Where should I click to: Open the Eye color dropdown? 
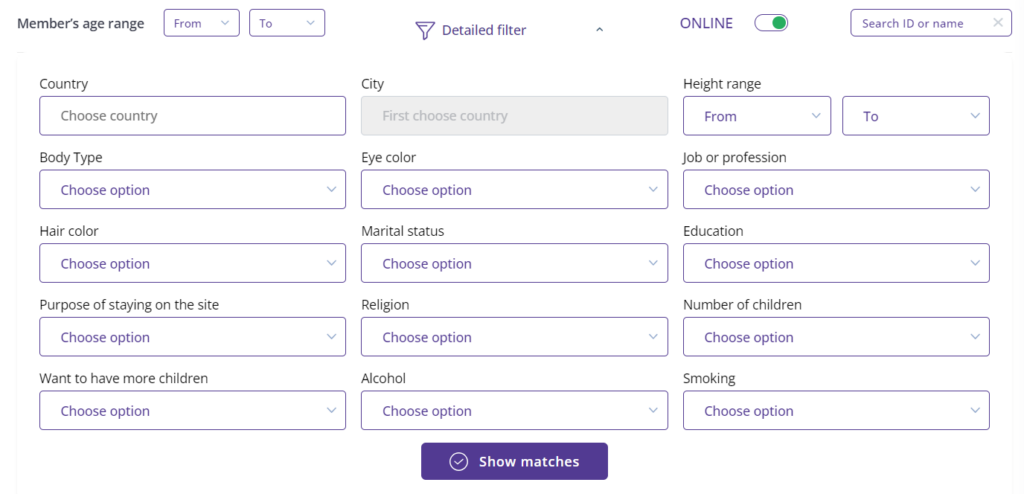click(514, 190)
